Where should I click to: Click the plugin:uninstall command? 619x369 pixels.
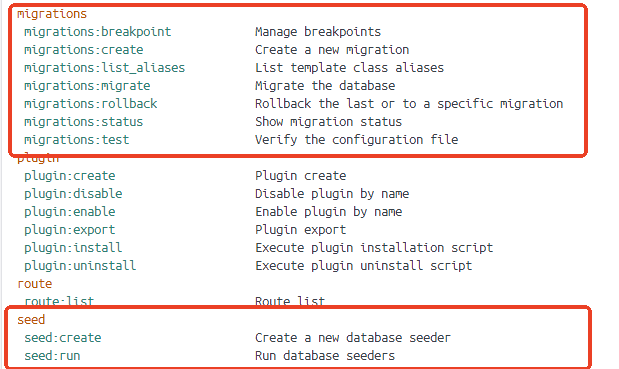coord(80,266)
